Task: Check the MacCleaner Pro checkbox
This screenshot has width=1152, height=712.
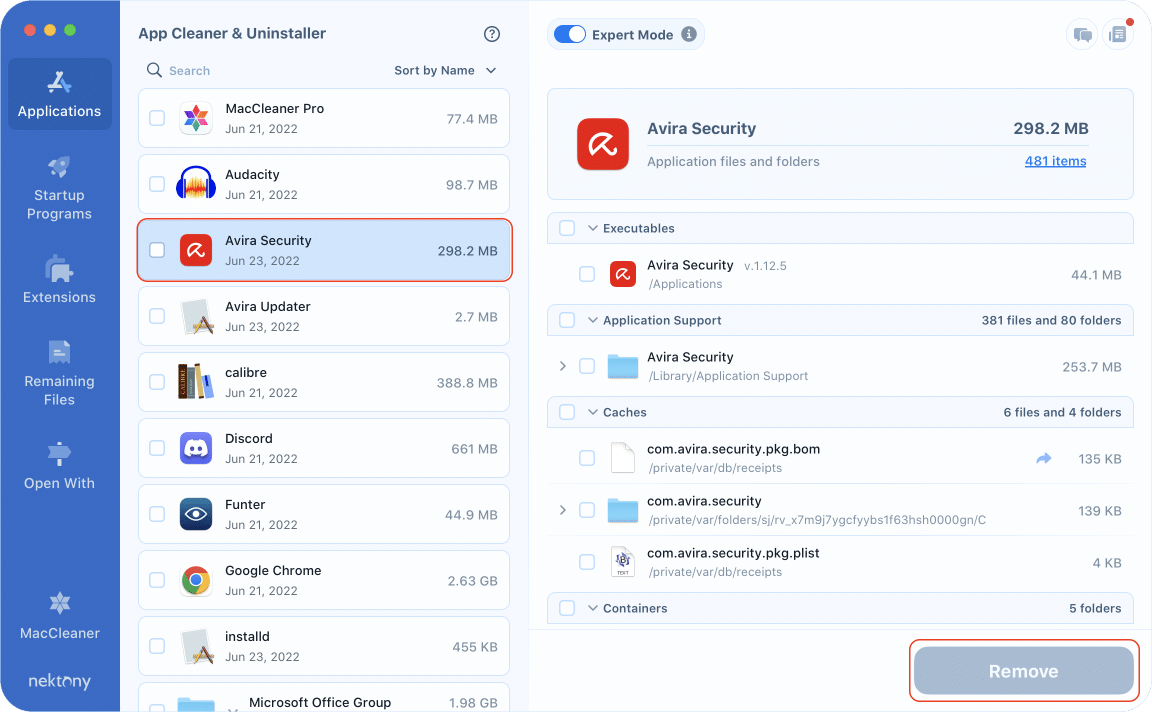Action: pyautogui.click(x=157, y=118)
